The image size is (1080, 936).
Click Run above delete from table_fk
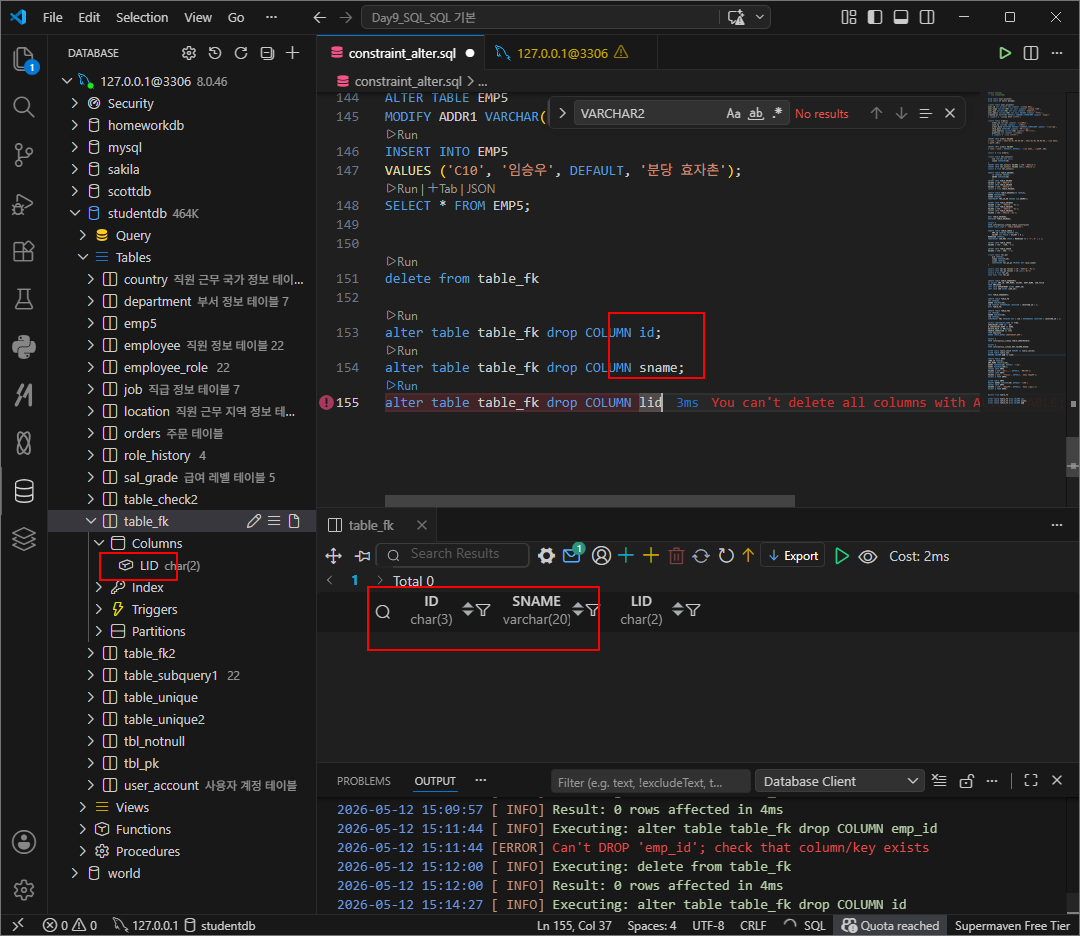click(x=403, y=262)
